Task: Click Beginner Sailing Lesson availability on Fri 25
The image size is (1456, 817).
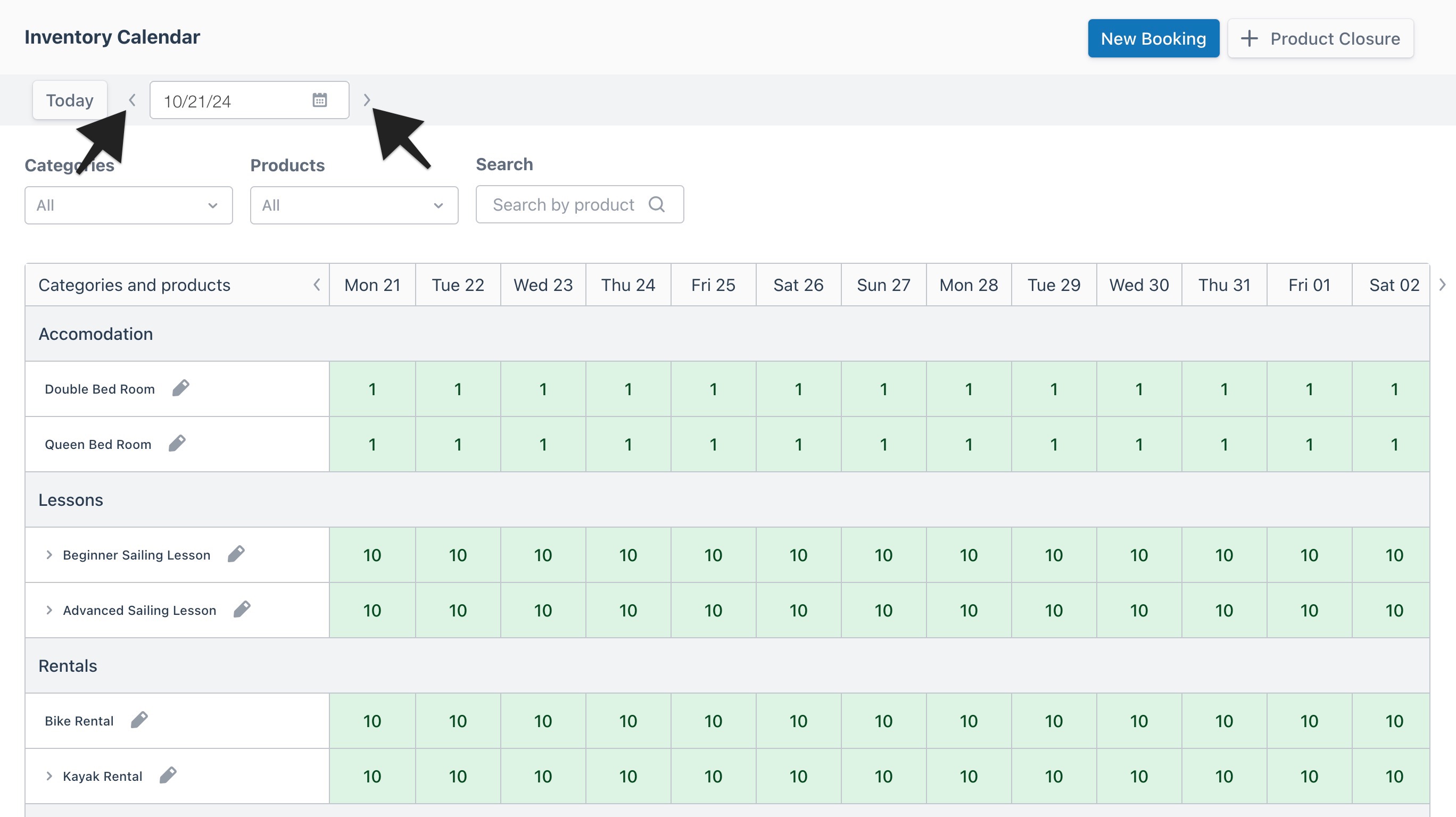Action: 713,555
